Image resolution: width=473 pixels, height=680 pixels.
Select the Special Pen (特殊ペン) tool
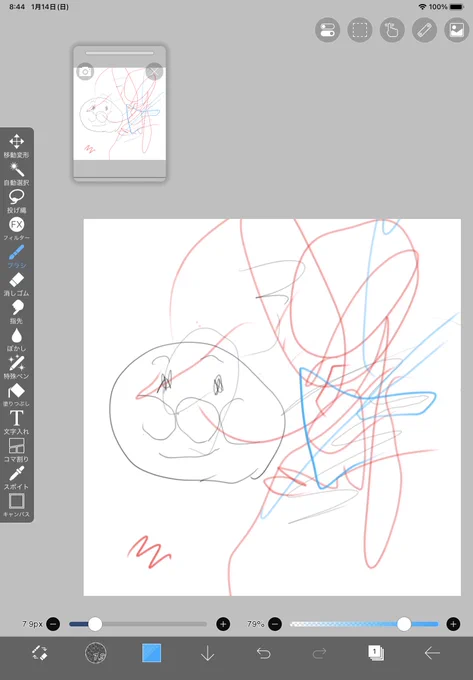pos(16,367)
